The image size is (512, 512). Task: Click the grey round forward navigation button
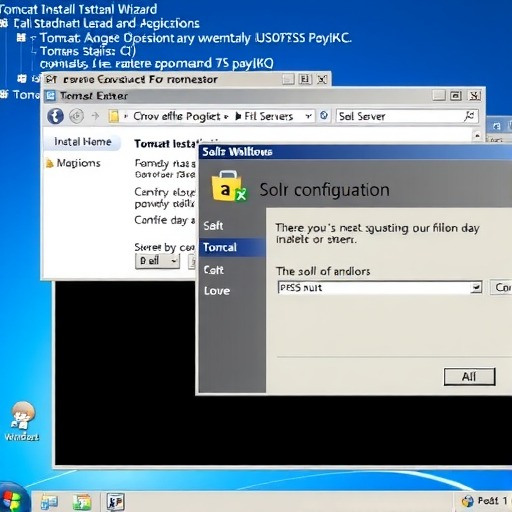point(76,116)
